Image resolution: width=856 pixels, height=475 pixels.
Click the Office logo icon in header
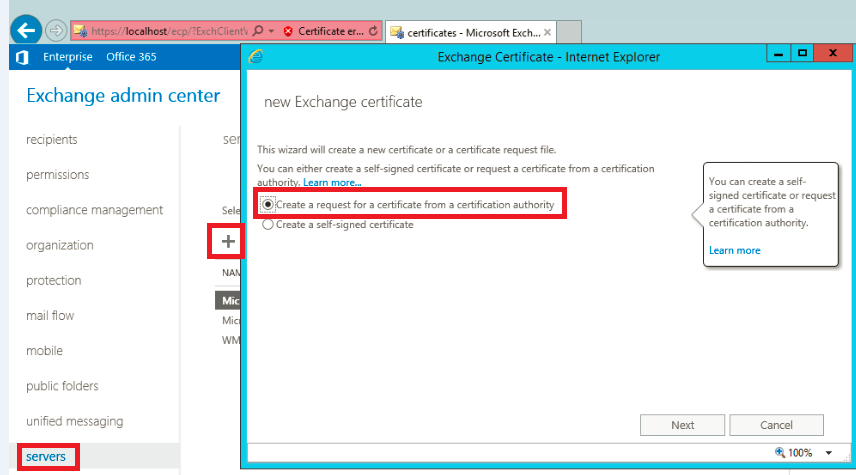[22, 57]
